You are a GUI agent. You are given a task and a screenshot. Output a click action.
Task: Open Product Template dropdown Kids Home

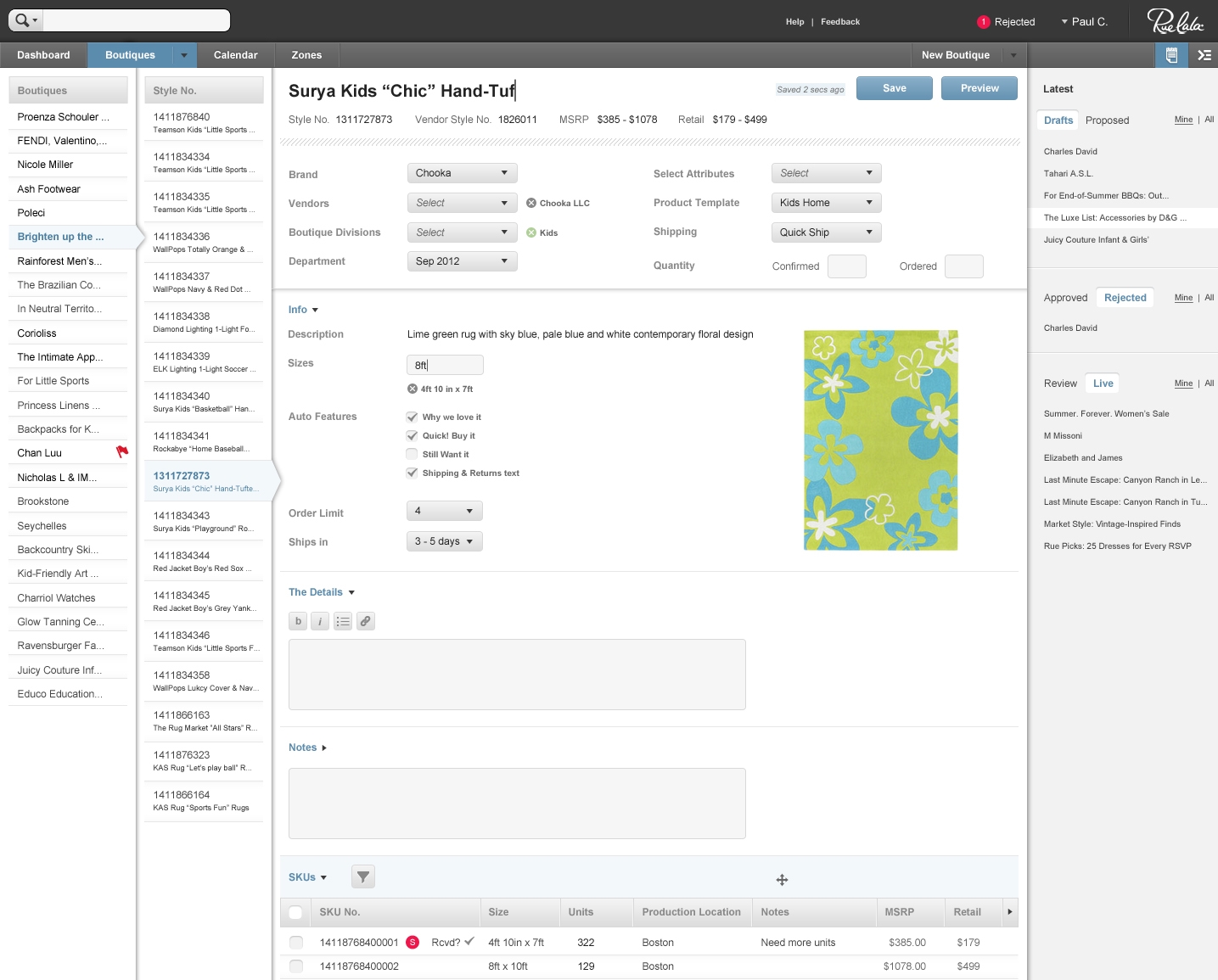pyautogui.click(x=826, y=203)
